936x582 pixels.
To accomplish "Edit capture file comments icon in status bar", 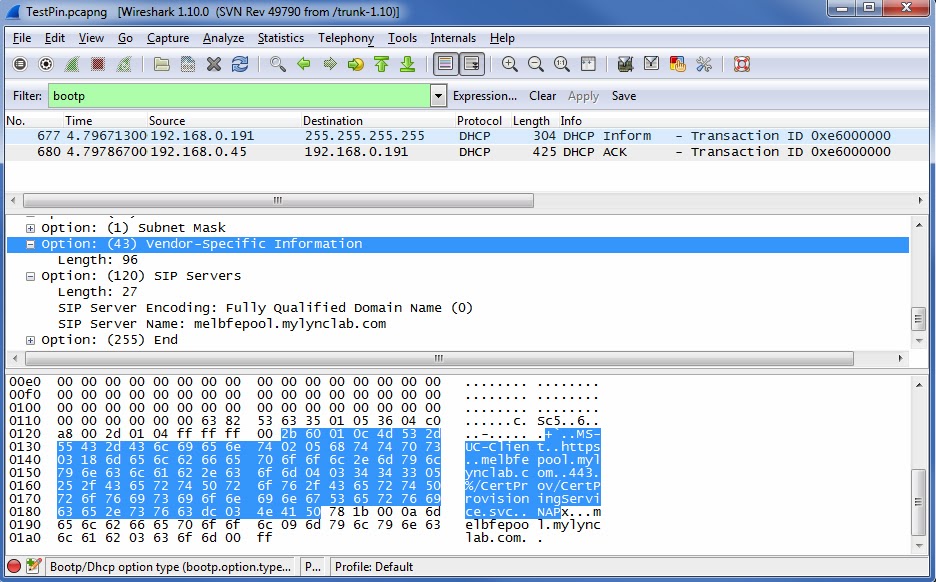I will coord(33,566).
